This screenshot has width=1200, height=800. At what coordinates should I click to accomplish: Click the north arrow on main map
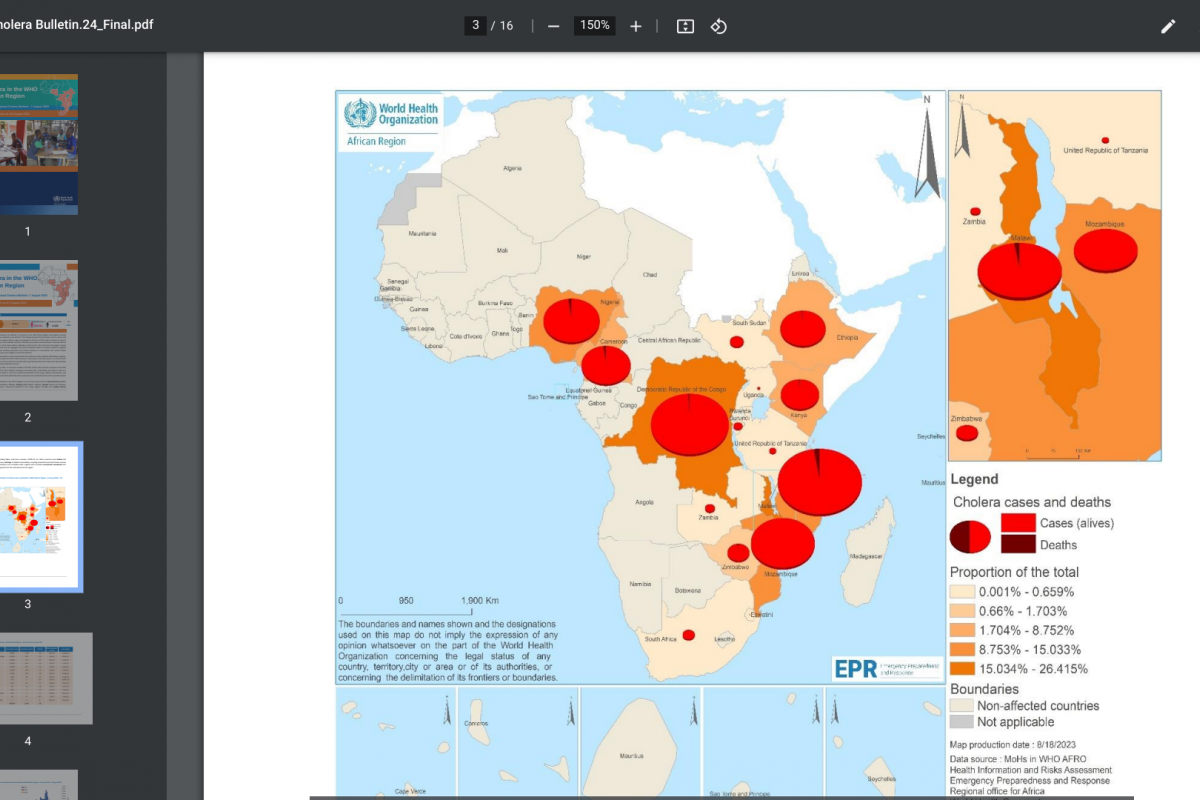tap(927, 150)
